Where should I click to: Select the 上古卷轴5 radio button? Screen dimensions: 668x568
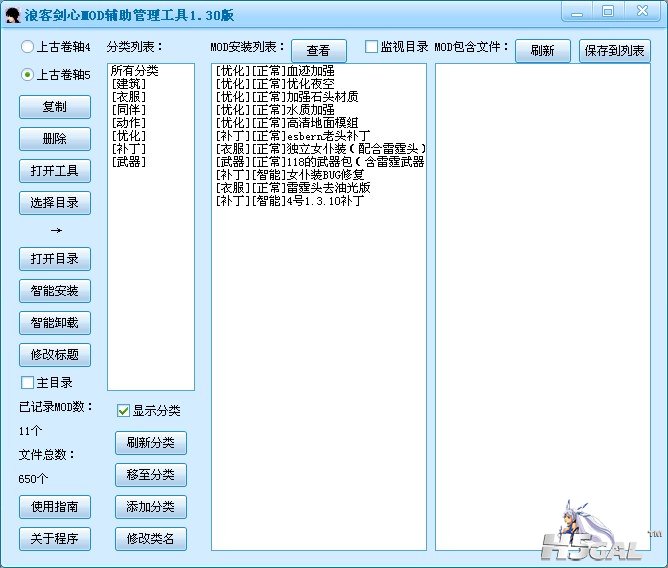coord(28,75)
